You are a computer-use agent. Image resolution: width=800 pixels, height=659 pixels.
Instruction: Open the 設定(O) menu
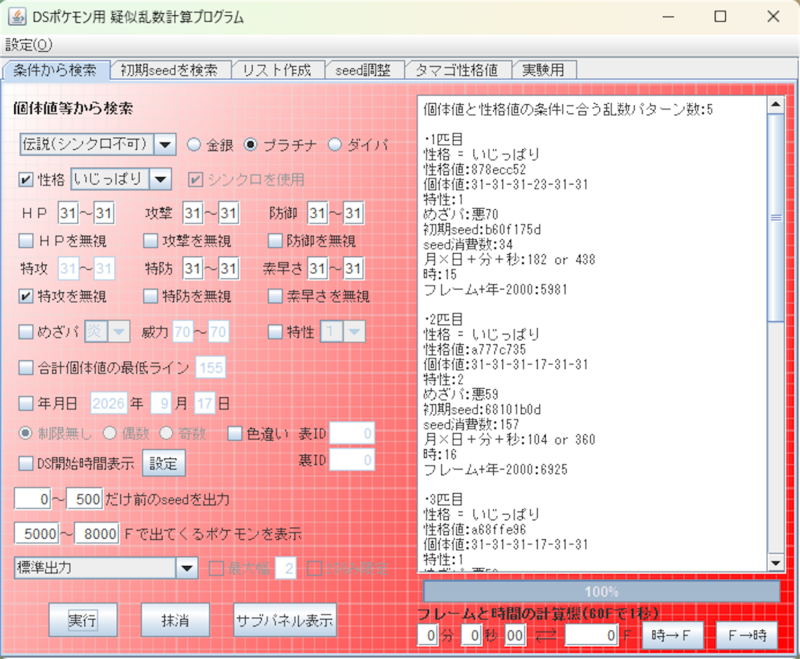[29, 45]
